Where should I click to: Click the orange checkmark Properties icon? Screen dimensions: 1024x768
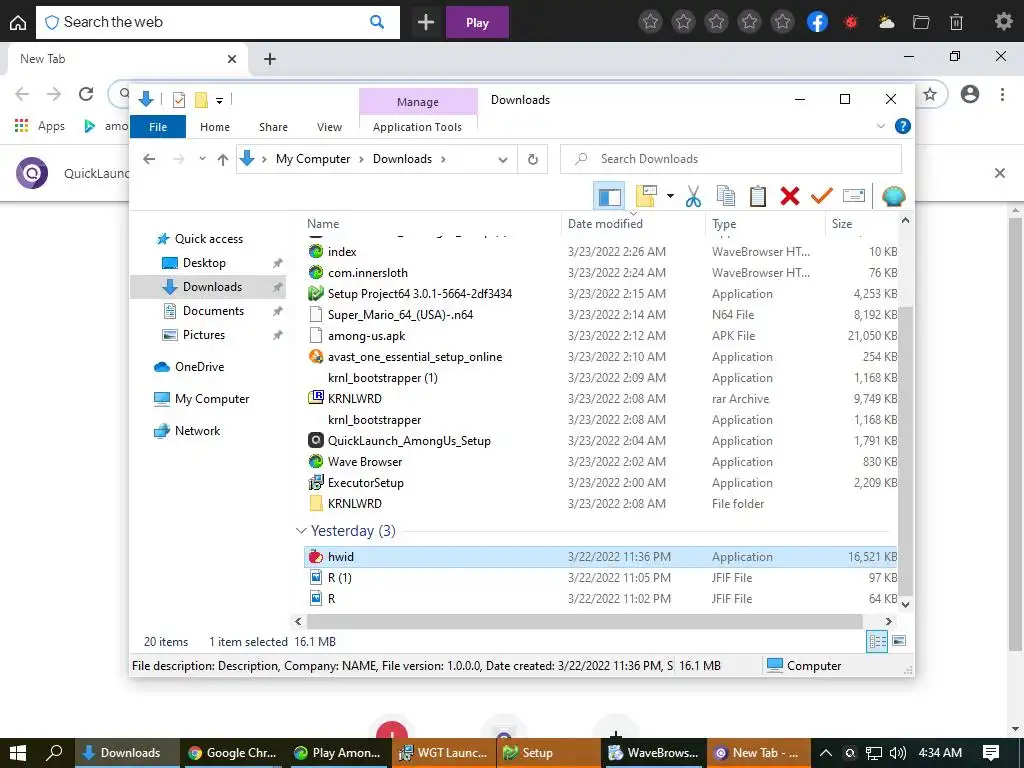click(x=822, y=196)
